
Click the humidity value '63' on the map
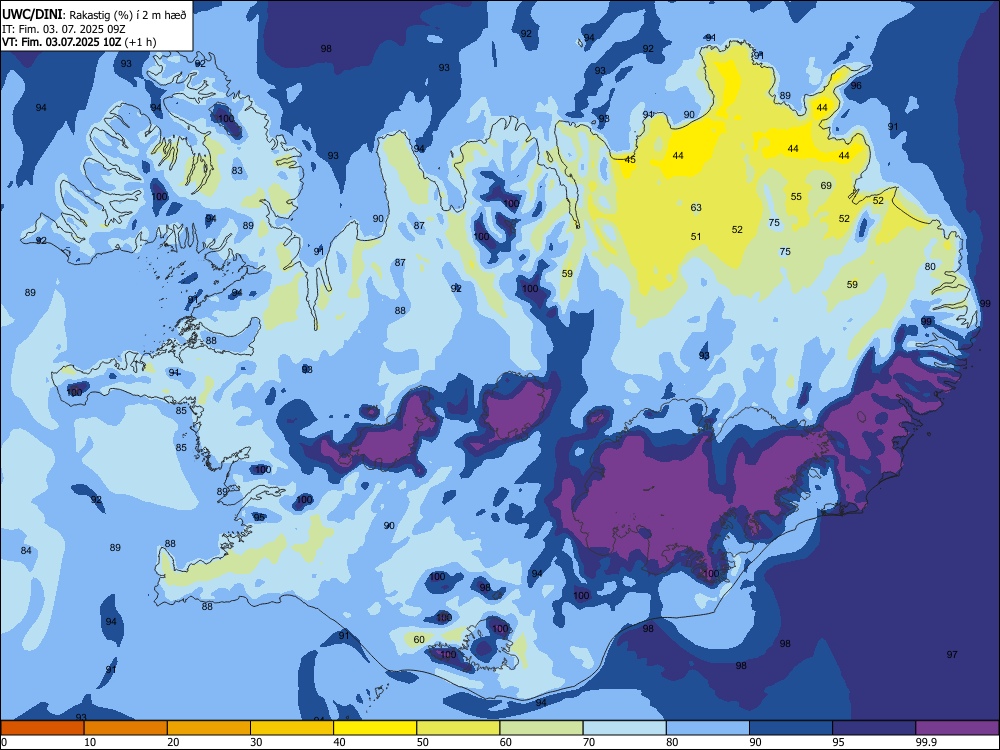[696, 207]
